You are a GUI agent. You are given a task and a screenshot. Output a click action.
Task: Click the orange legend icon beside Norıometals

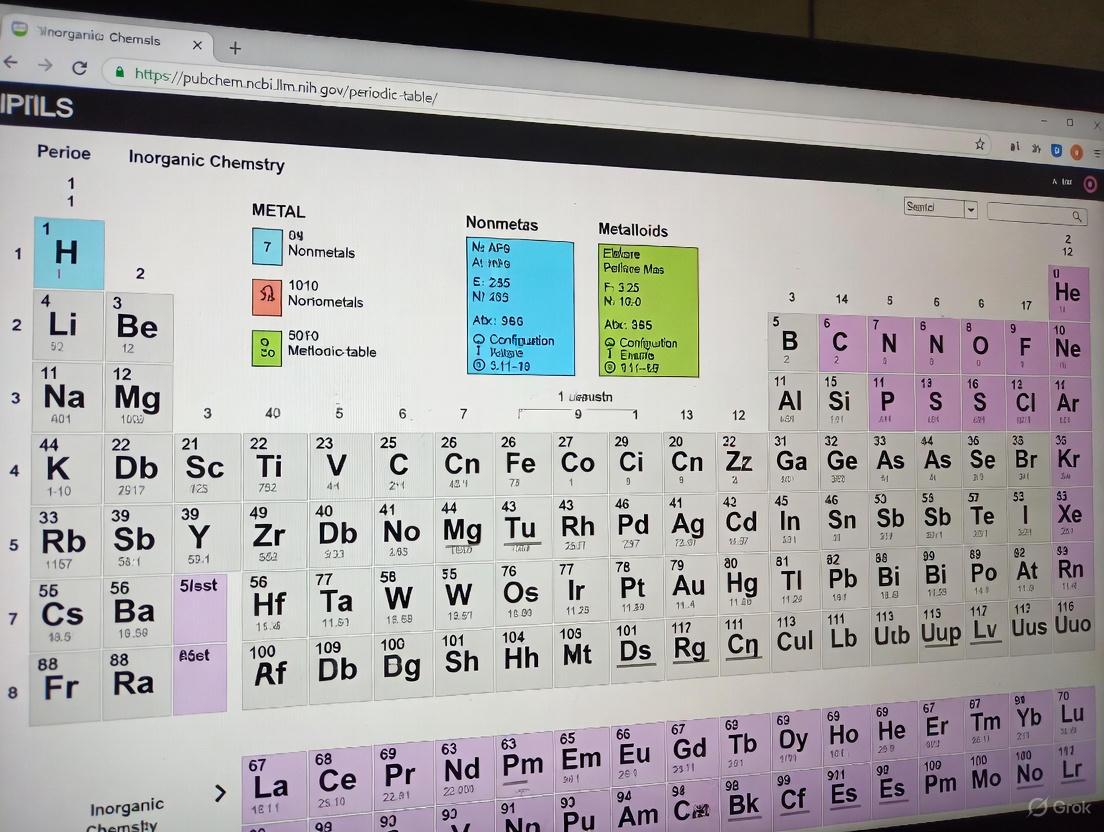(267, 296)
